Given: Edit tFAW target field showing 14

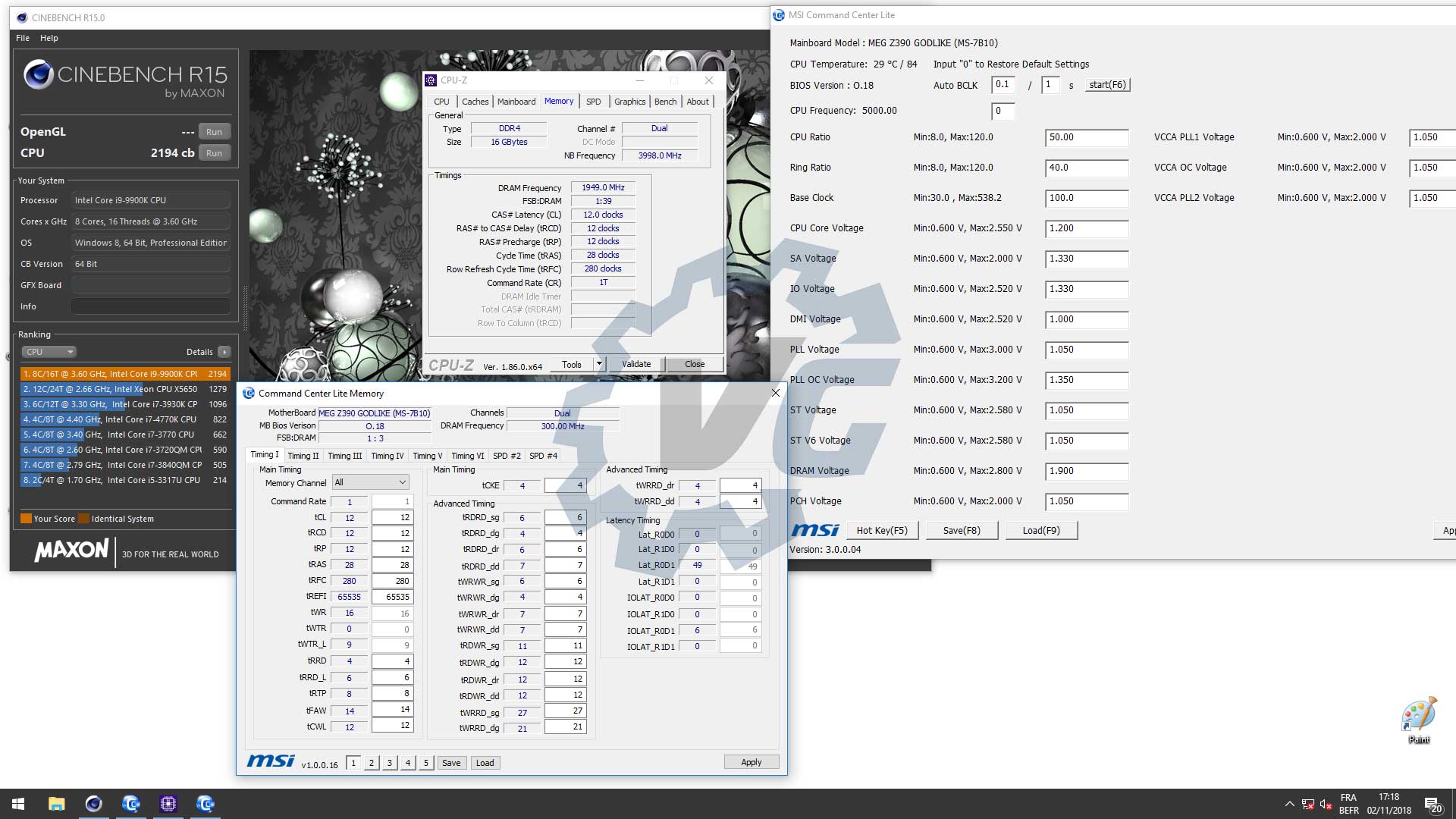Looking at the screenshot, I should tap(392, 710).
